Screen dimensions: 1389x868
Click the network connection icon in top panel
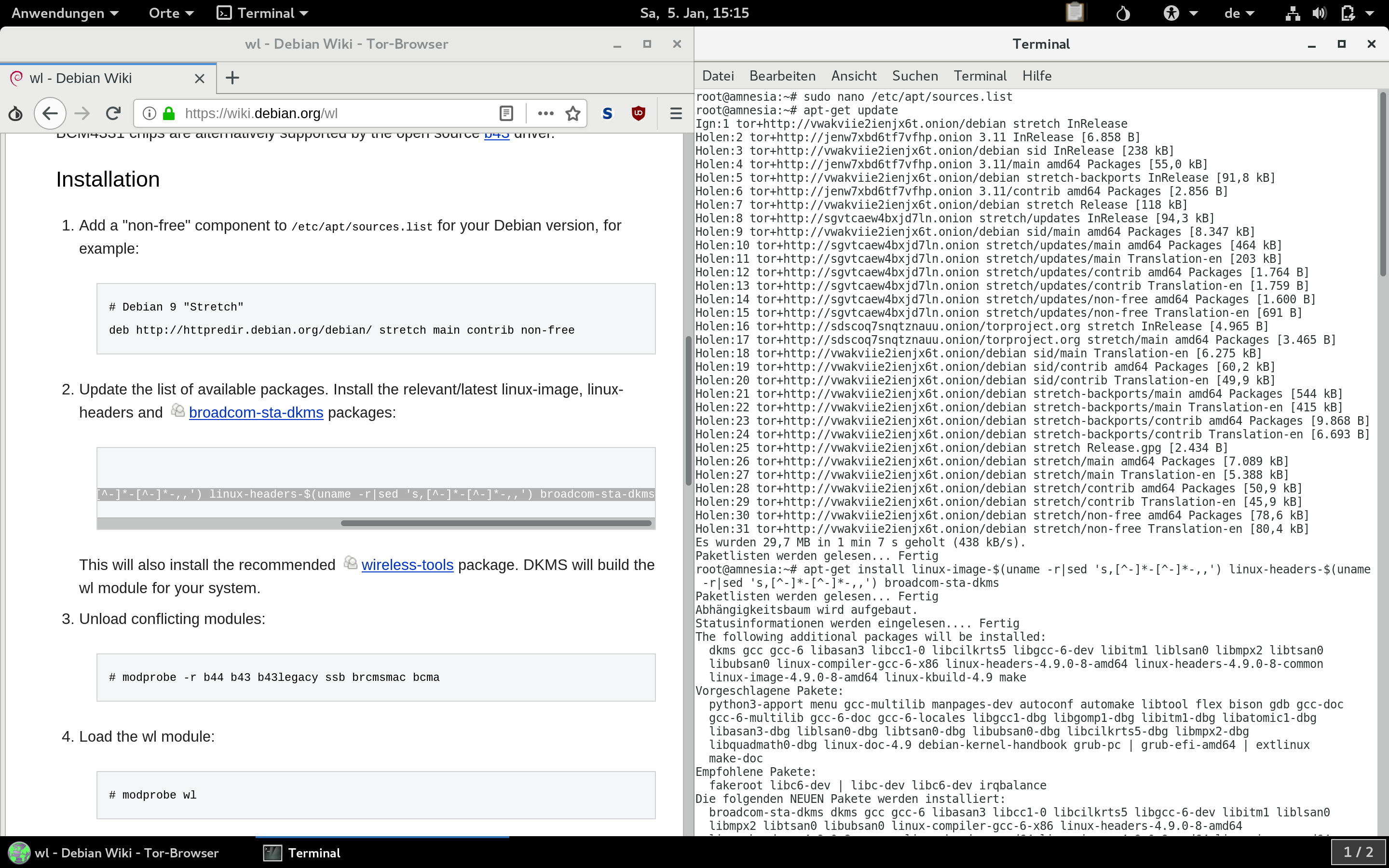(x=1293, y=13)
